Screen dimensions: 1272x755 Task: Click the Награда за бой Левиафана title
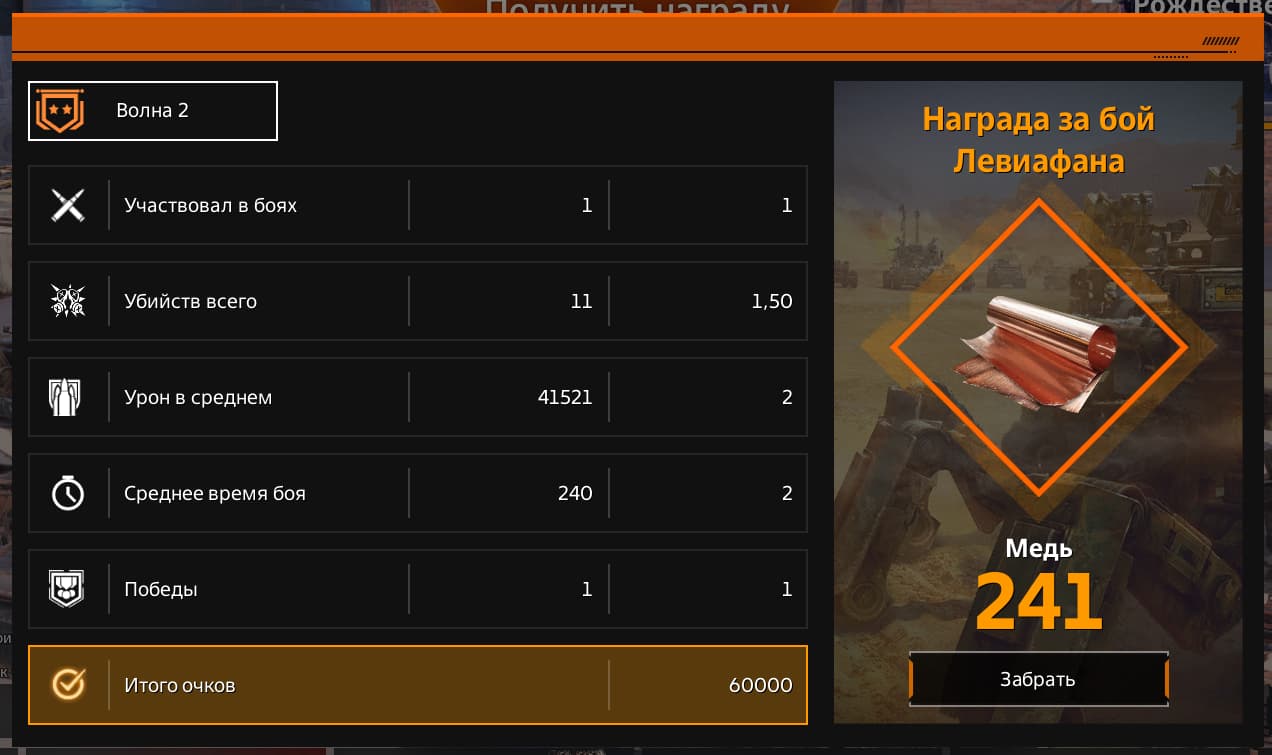coord(1038,140)
